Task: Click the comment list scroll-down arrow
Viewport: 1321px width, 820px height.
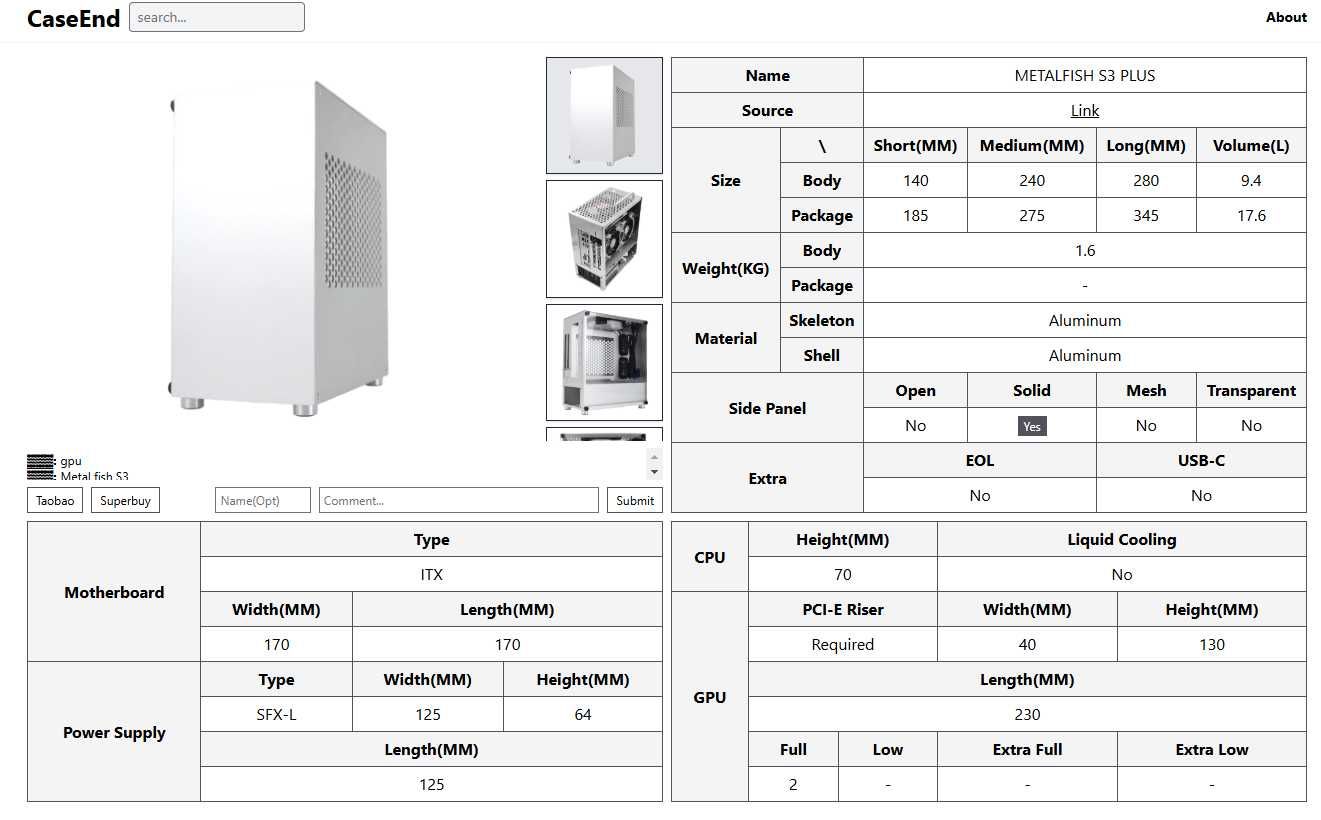Action: tap(655, 472)
